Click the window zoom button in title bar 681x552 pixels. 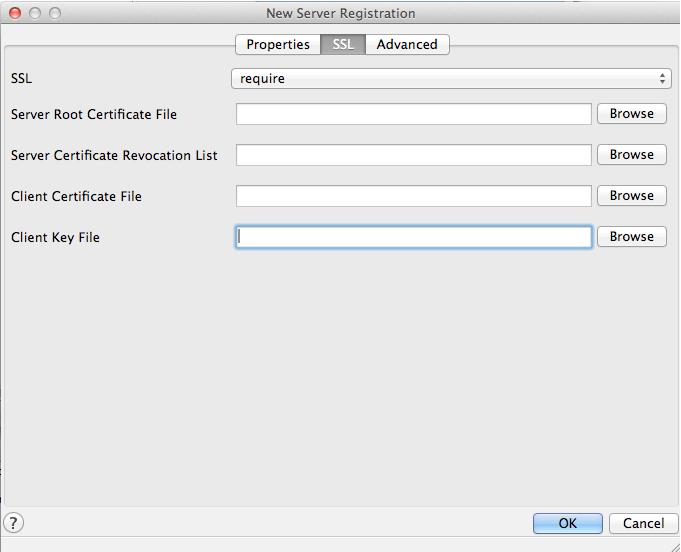[54, 13]
